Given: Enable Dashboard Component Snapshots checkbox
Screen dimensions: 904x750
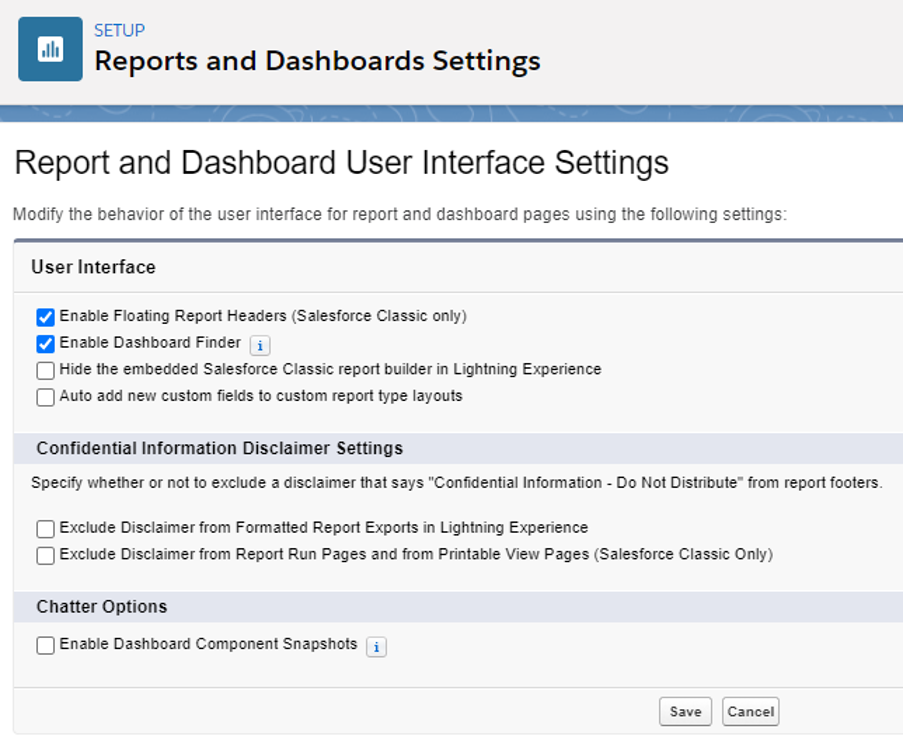Looking at the screenshot, I should 46,645.
